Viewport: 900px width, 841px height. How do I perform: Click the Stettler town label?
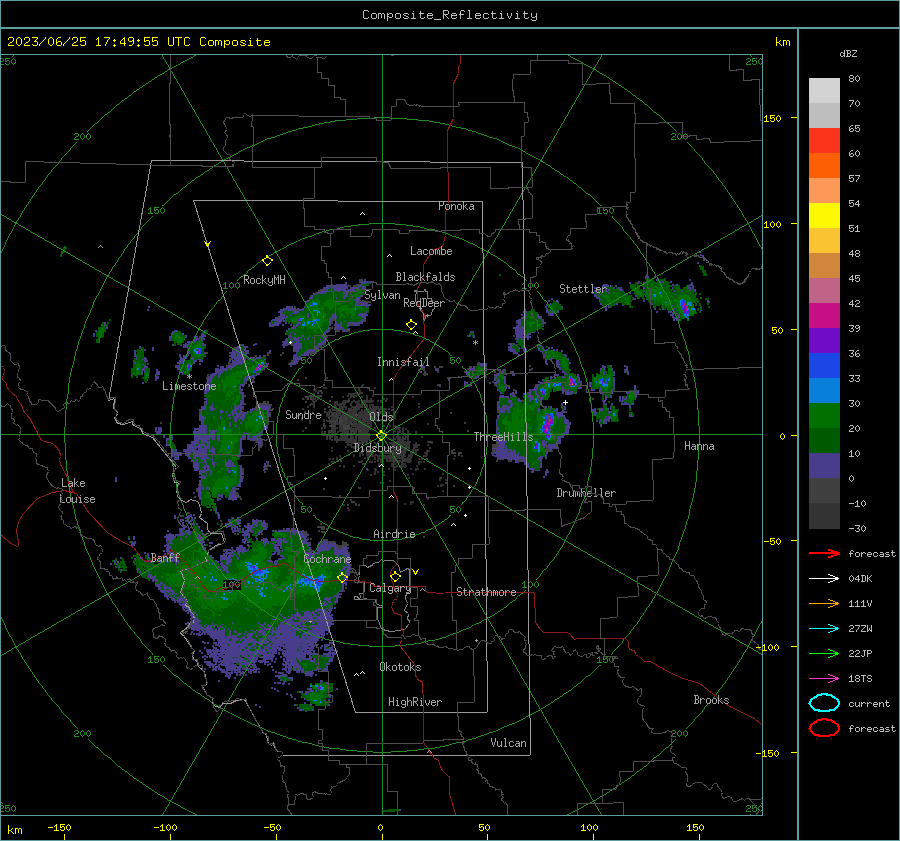click(583, 289)
